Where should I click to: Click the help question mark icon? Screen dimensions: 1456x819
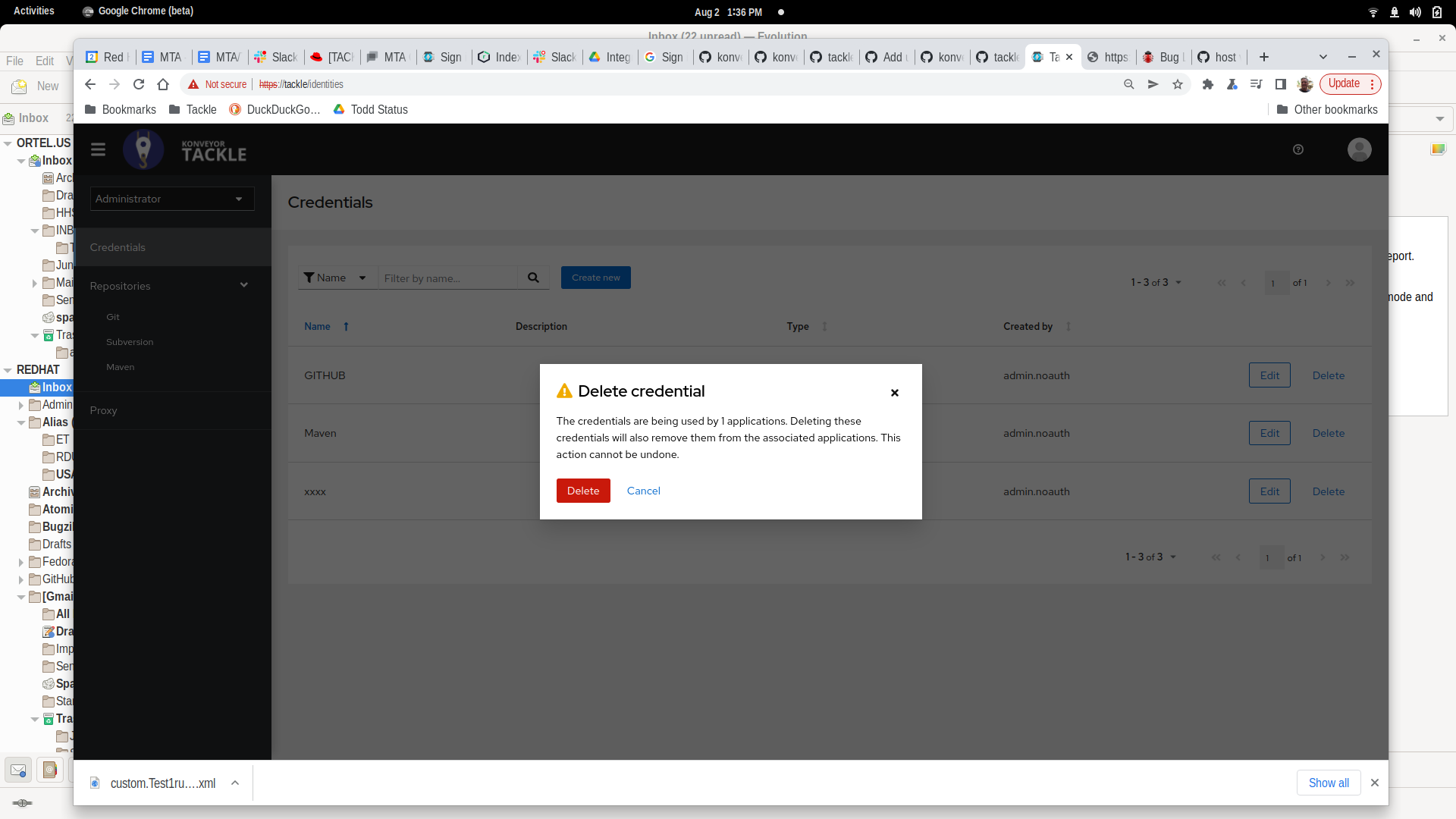point(1298,149)
